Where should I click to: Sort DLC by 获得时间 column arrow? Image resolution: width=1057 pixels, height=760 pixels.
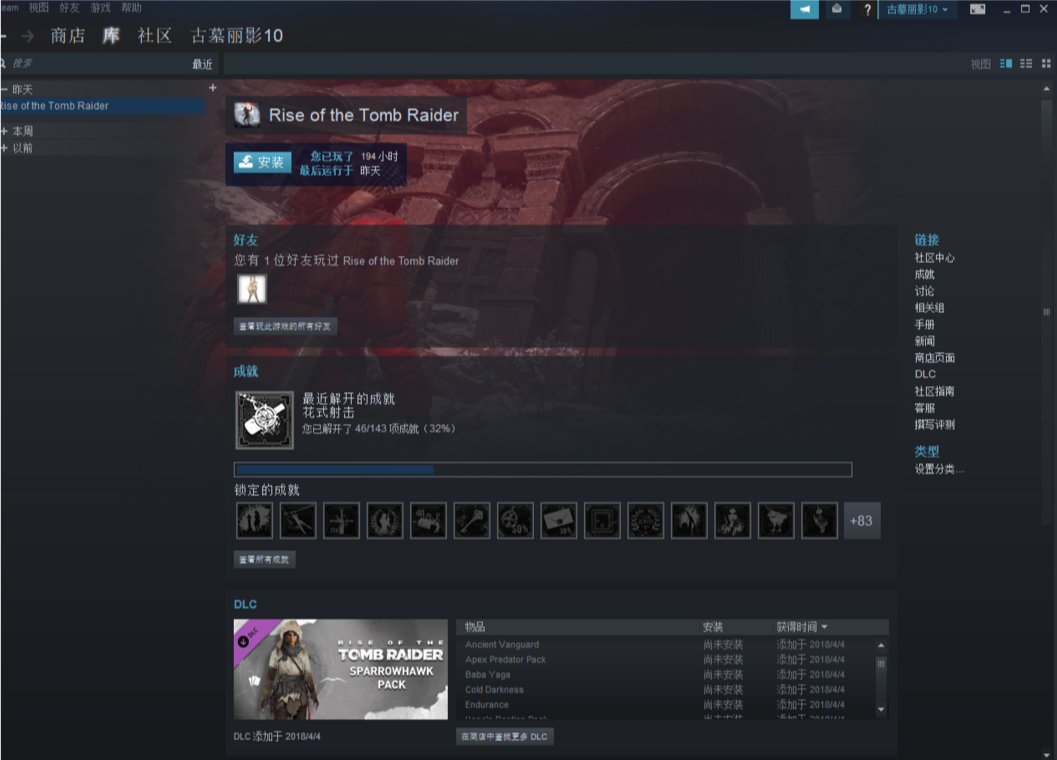[x=824, y=627]
